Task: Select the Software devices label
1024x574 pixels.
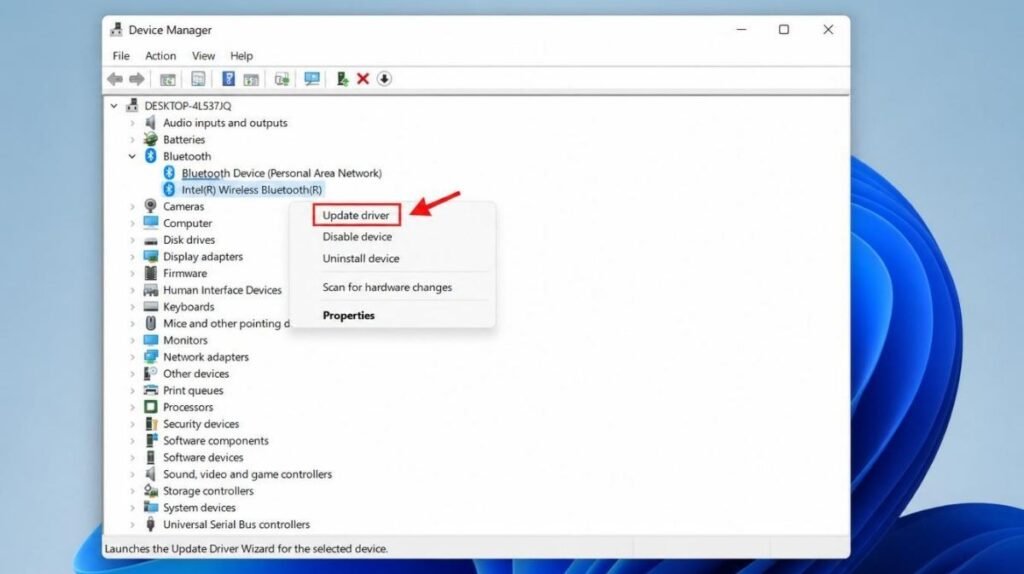Action: tap(203, 457)
